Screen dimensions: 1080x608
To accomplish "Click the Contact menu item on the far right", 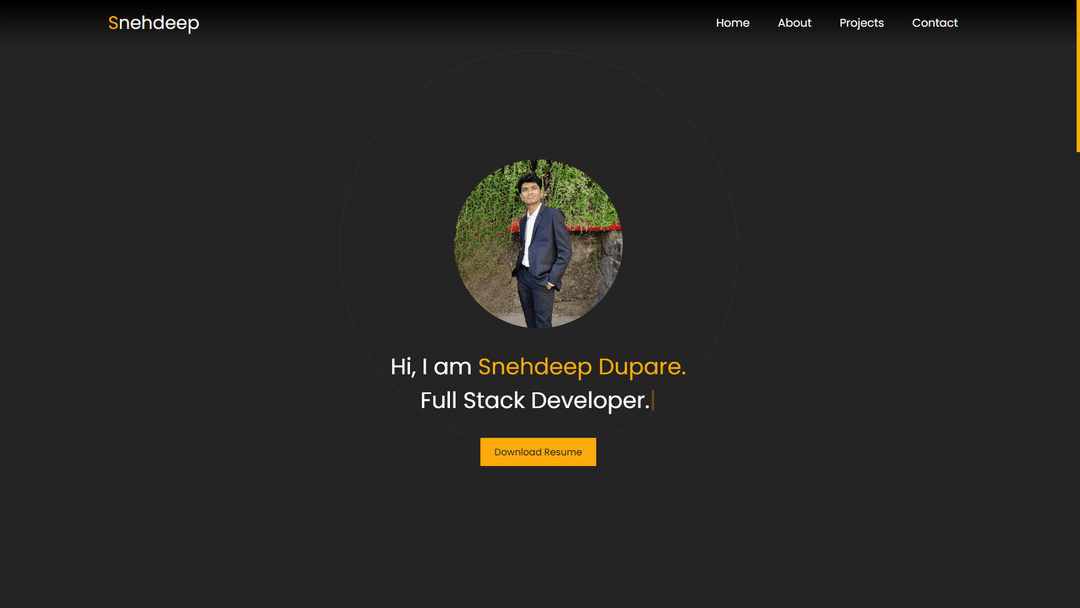I will [934, 22].
